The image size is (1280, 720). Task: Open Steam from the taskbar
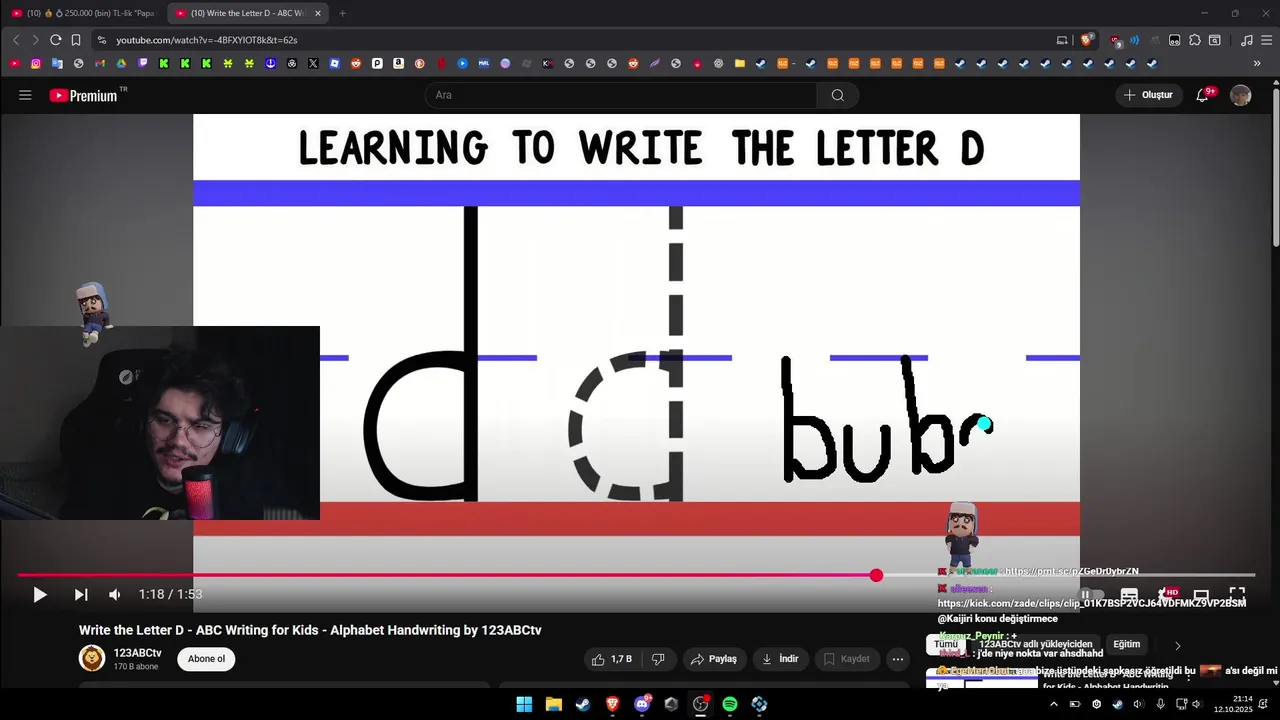583,704
